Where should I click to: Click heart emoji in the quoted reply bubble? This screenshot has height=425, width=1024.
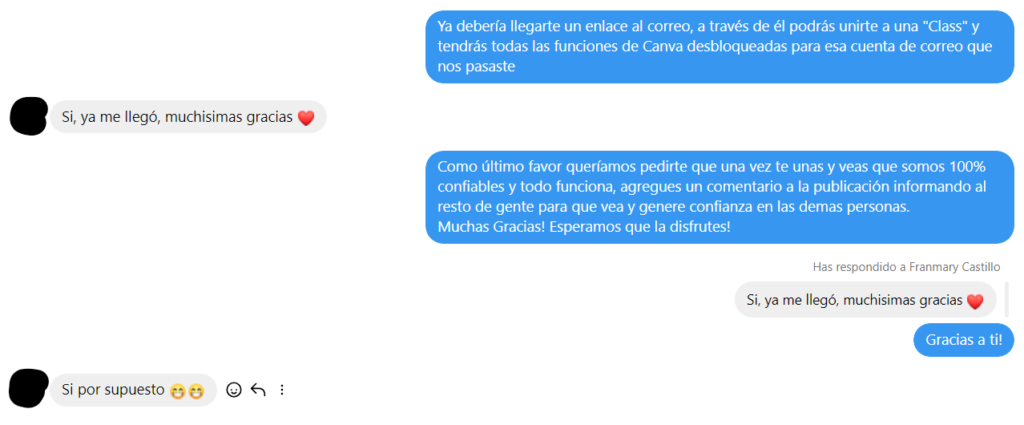[x=975, y=301]
